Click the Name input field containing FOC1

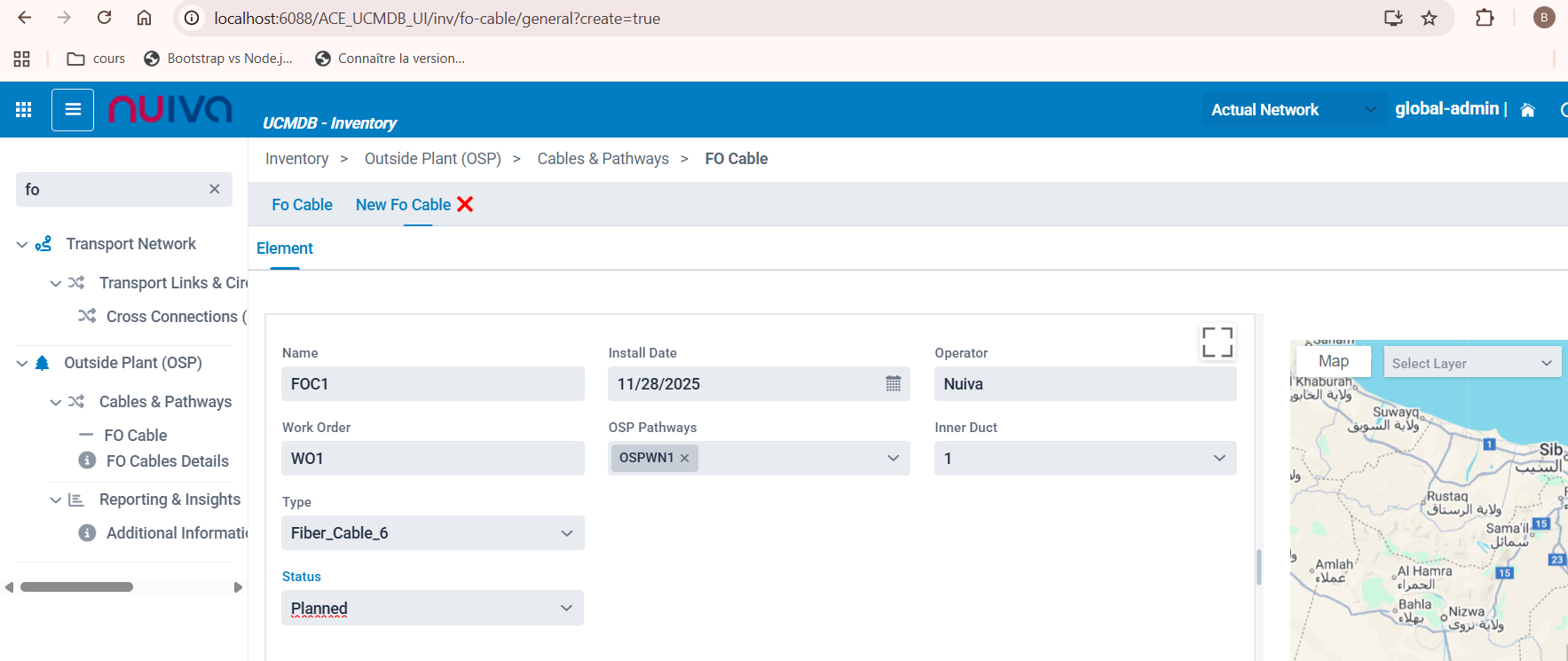coord(432,384)
